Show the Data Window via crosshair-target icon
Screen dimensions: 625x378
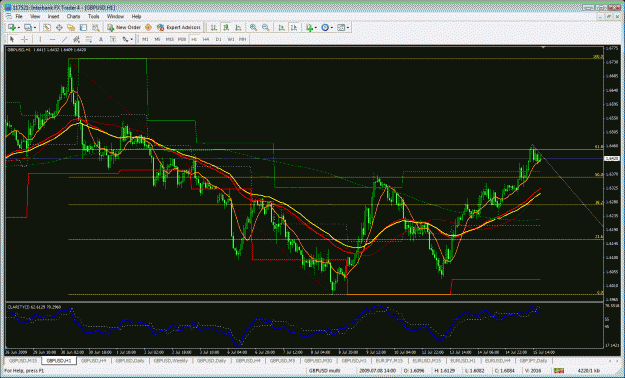[59, 28]
